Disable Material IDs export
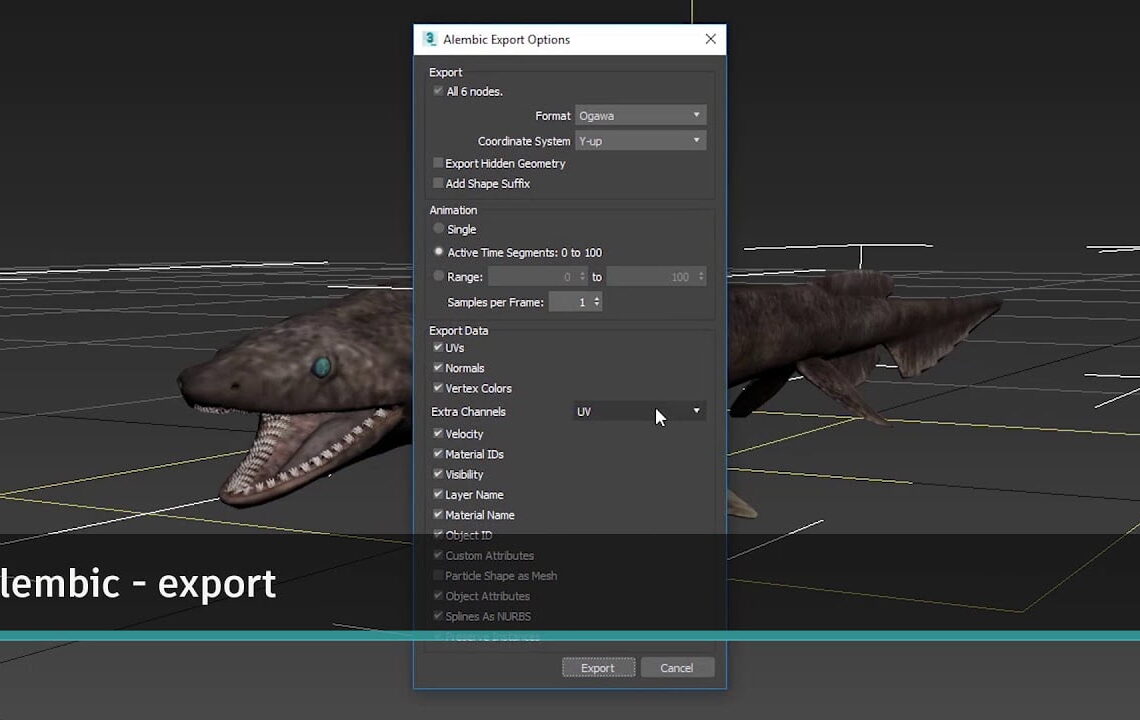 click(x=438, y=453)
